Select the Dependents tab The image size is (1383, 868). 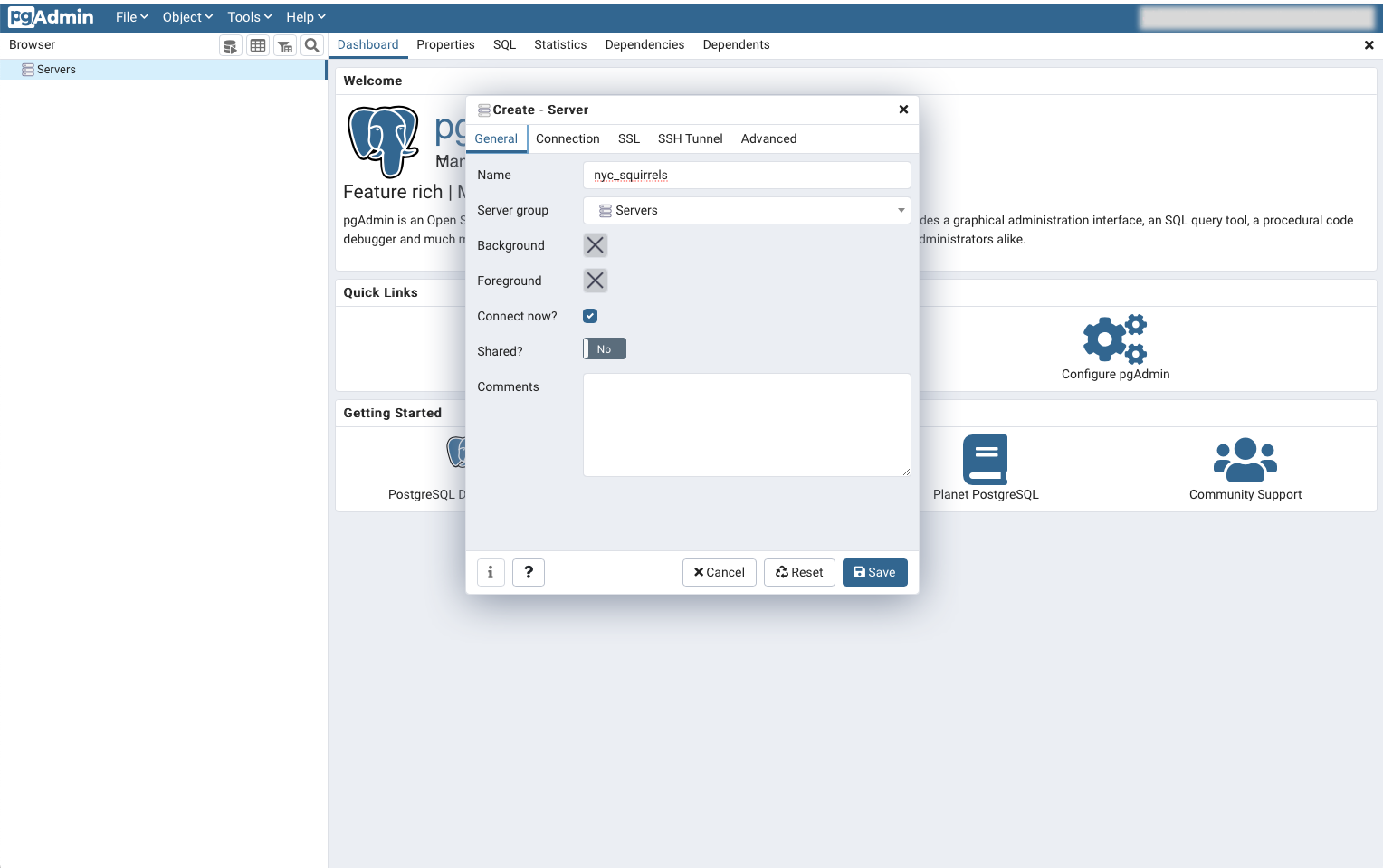pyautogui.click(x=736, y=45)
